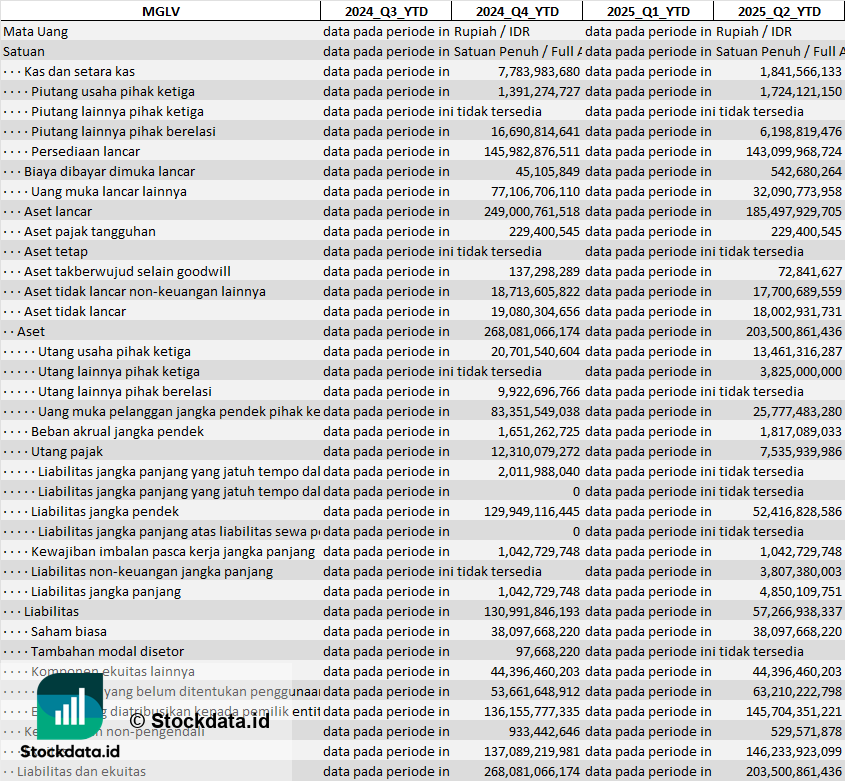
Task: Select the Utang pajak row label
Action: pos(67,451)
